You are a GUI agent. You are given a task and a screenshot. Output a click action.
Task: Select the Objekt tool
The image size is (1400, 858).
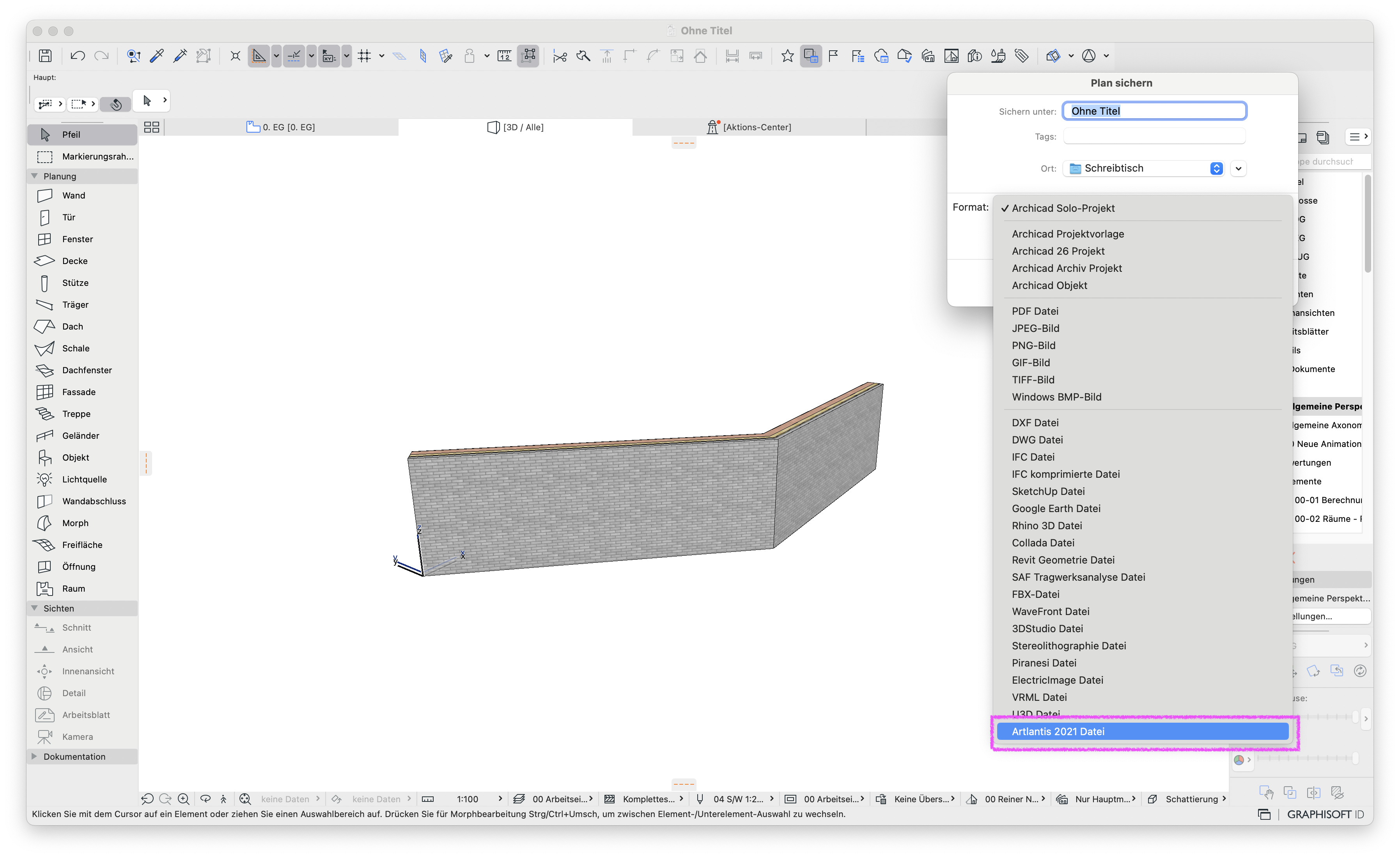pos(82,458)
